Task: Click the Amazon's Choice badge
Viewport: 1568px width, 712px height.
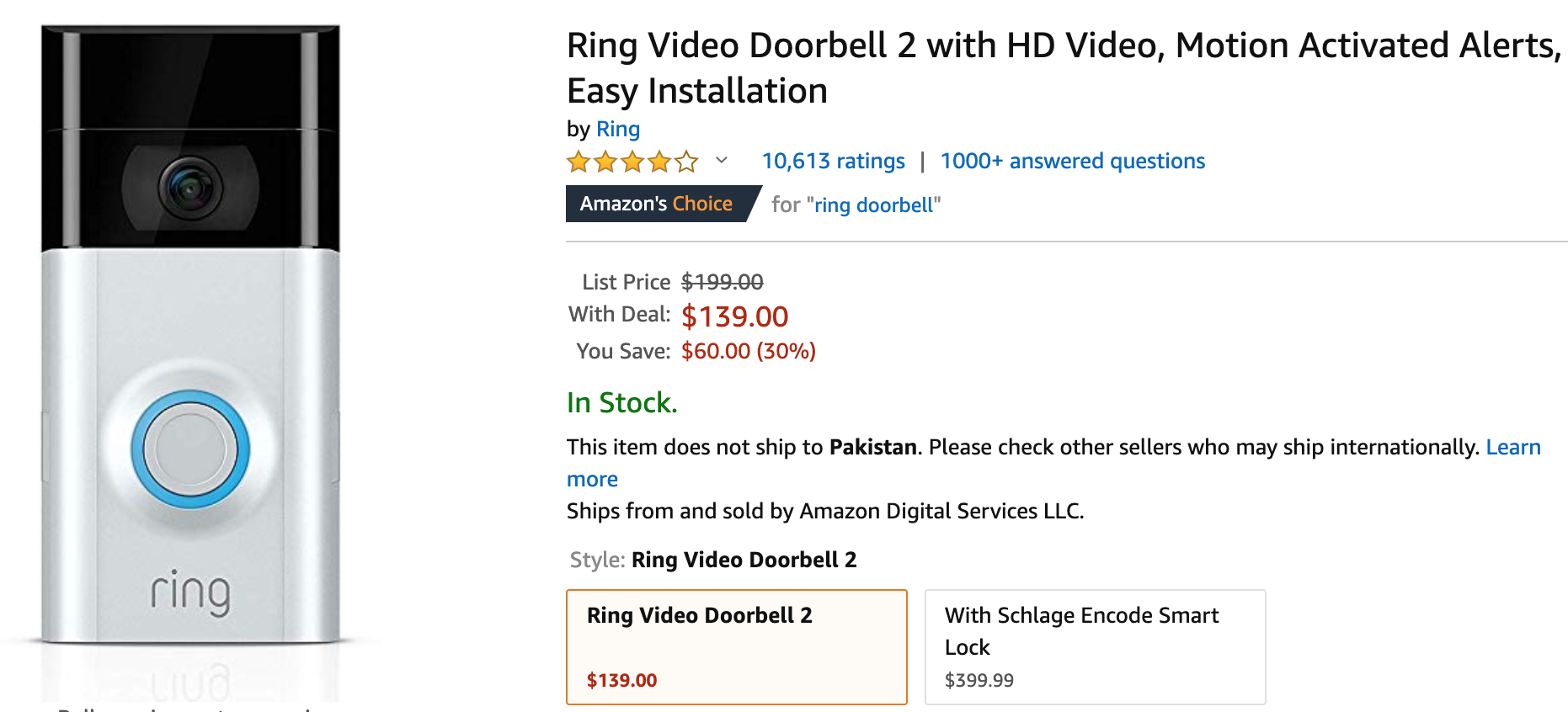Action: click(x=655, y=203)
